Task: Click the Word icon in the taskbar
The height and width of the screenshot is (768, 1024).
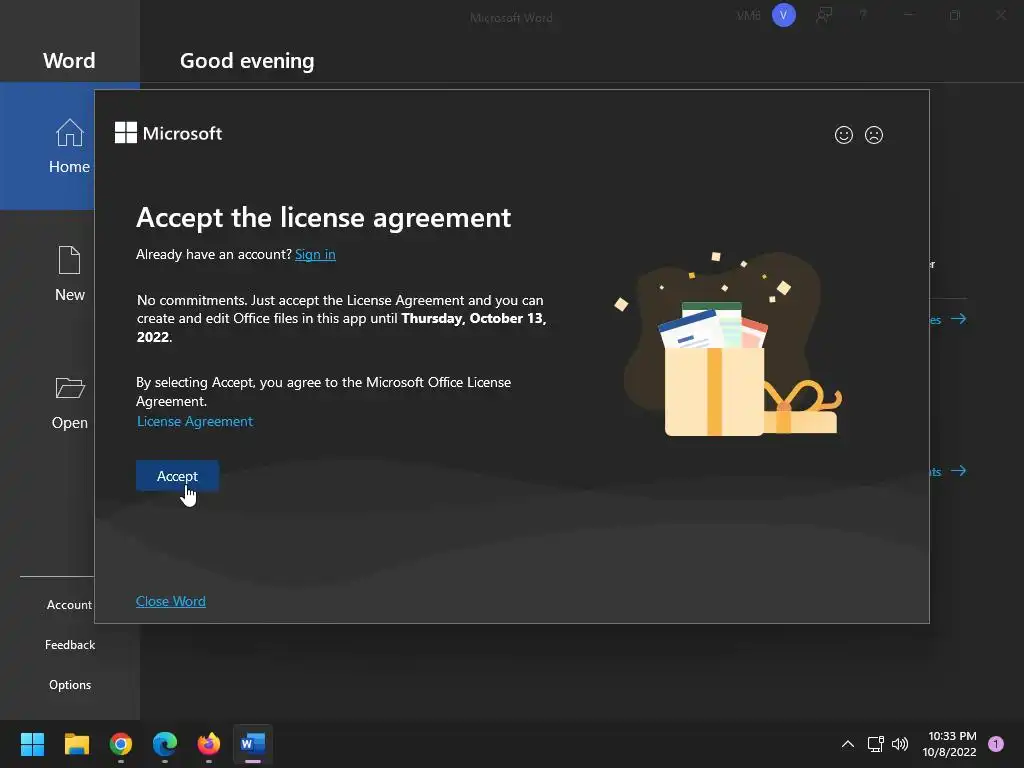Action: [x=253, y=744]
